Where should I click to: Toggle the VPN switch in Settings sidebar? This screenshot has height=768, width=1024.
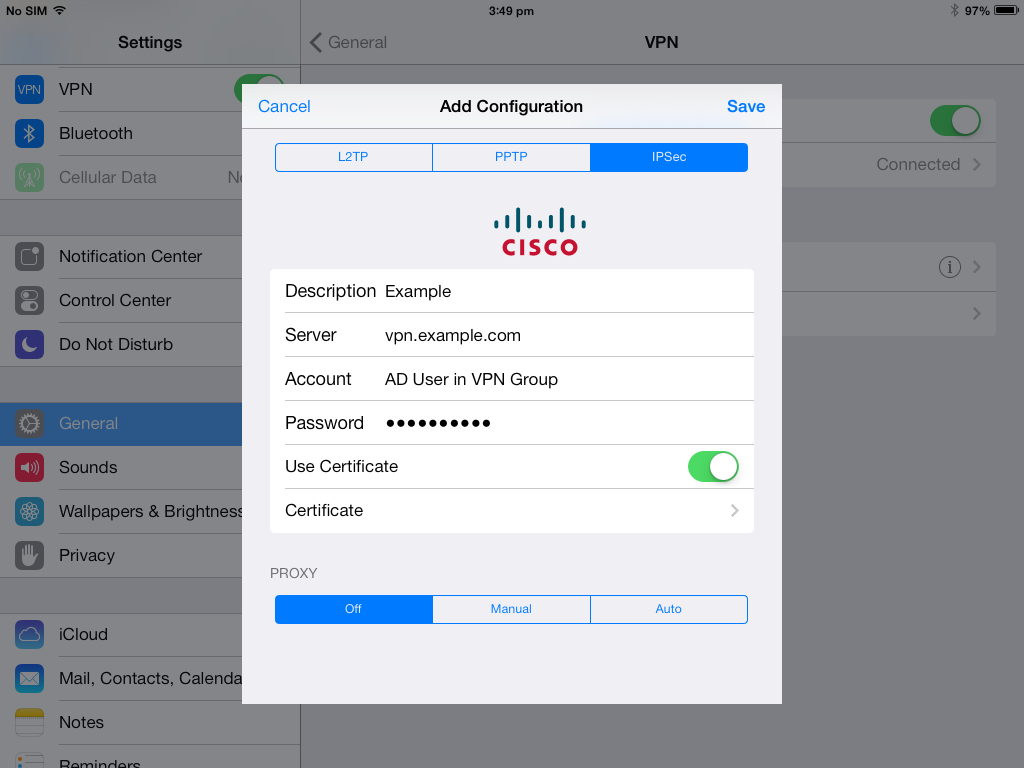pyautogui.click(x=259, y=89)
